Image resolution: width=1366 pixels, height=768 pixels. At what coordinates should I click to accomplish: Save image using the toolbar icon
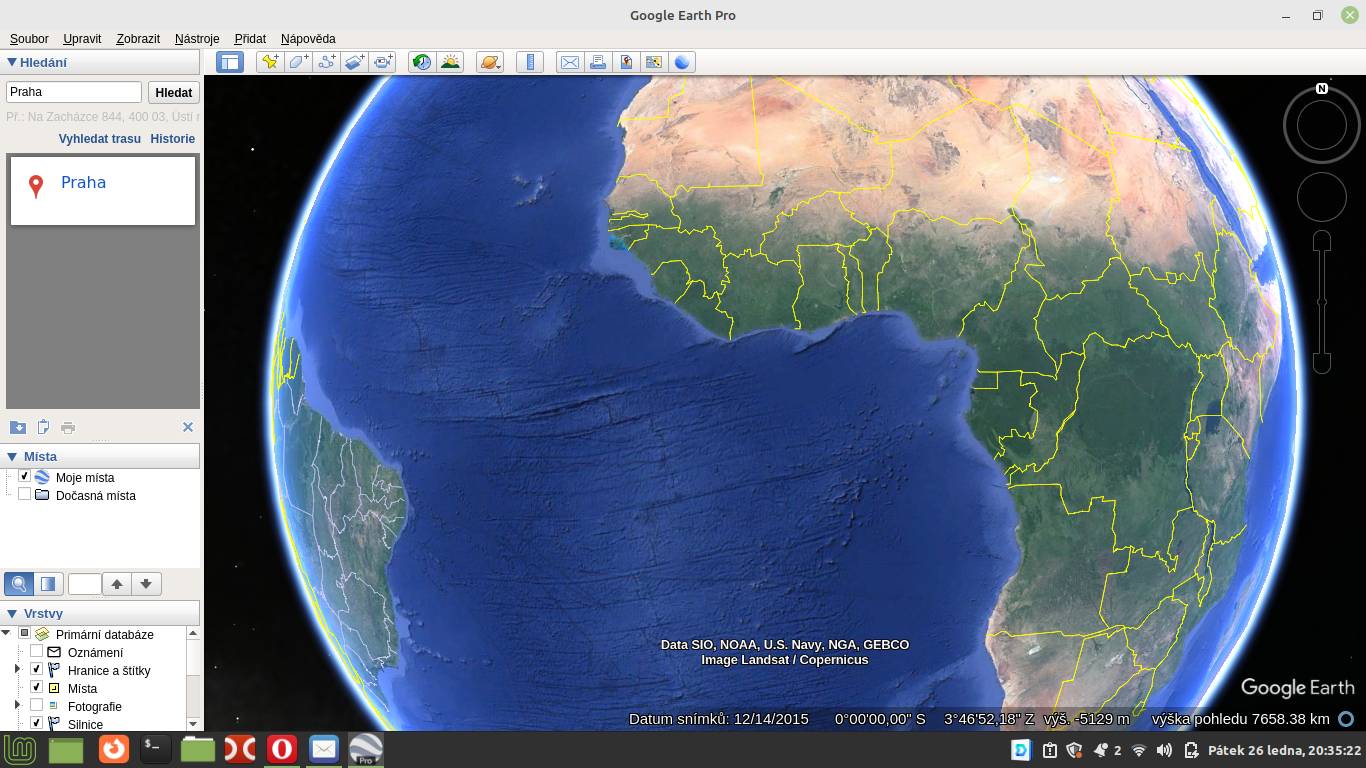click(626, 62)
